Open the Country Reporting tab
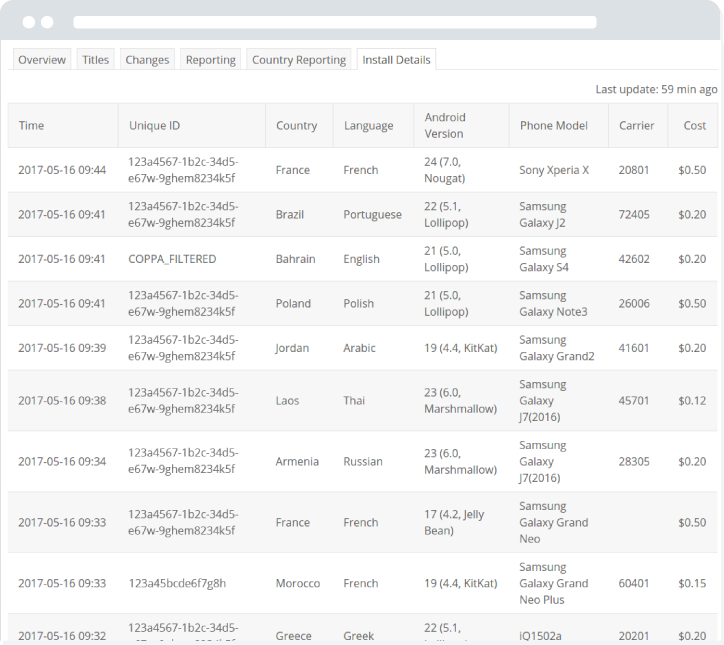724x645 pixels. pyautogui.click(x=299, y=60)
